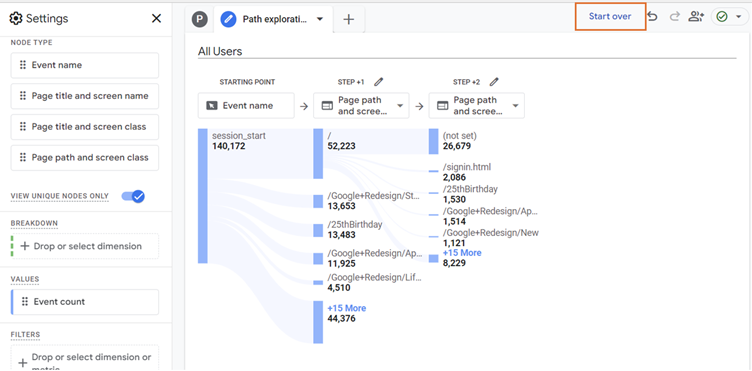
Task: Expand +15 More in Step +2
Action: (462, 253)
